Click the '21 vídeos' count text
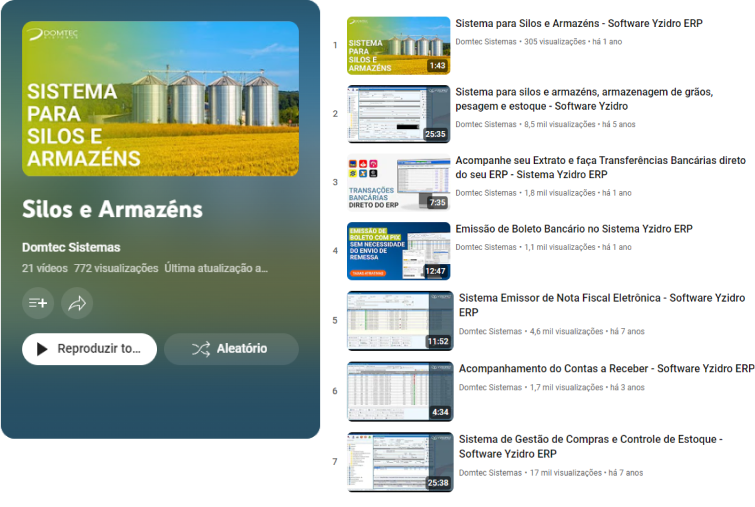 click(x=45, y=268)
